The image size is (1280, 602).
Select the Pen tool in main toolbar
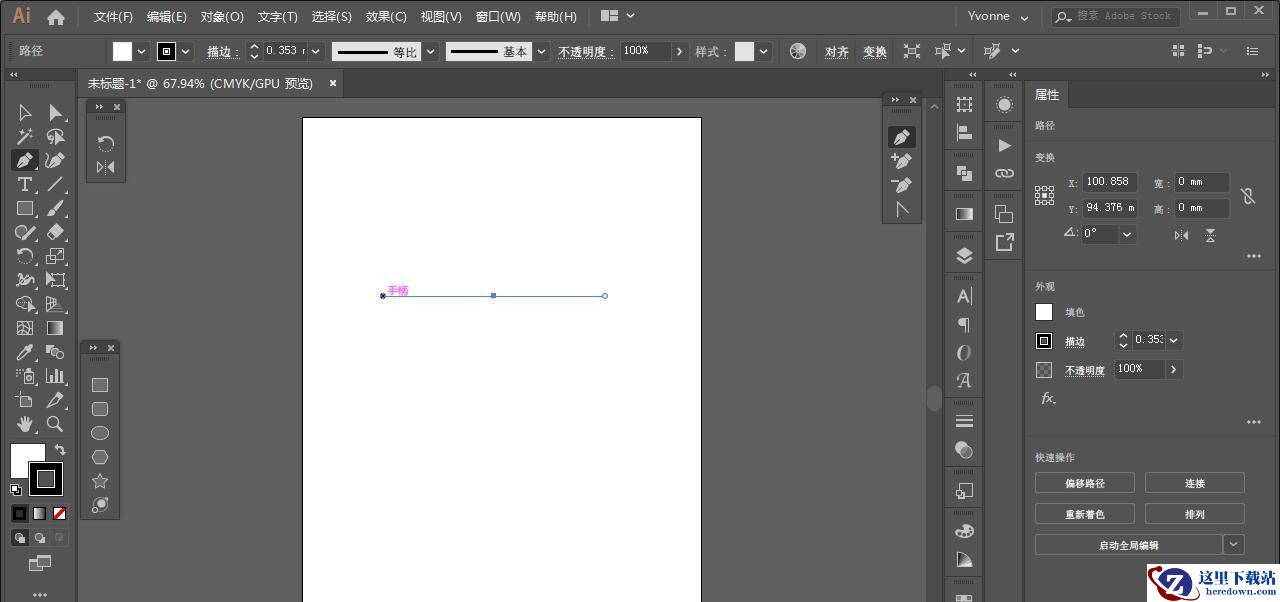[x=25, y=160]
